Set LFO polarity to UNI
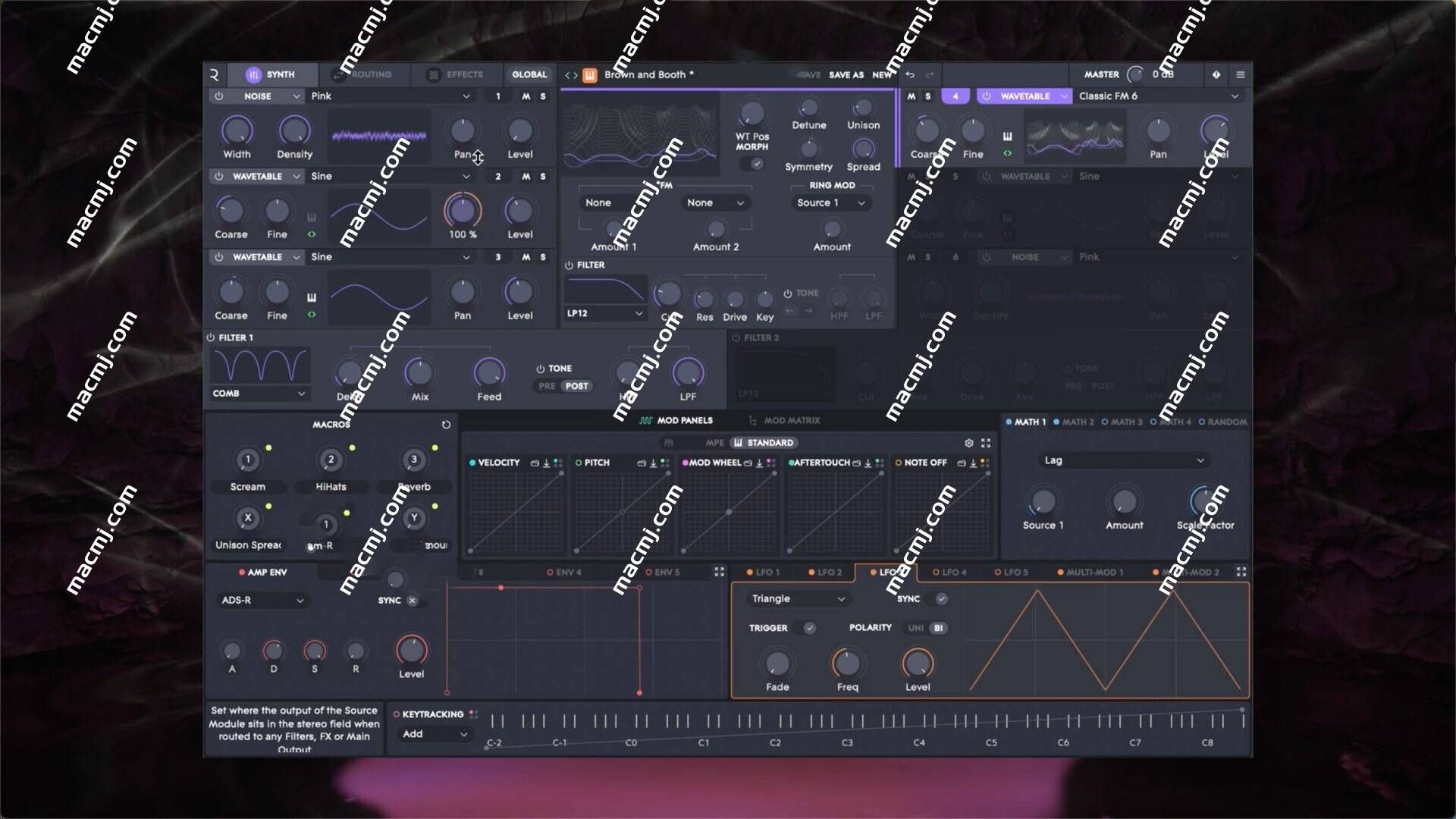This screenshot has width=1456, height=819. 916,628
